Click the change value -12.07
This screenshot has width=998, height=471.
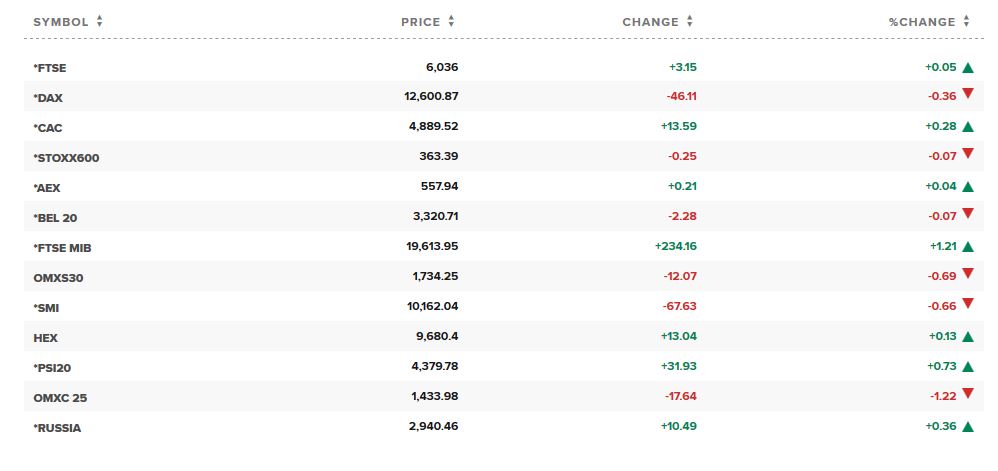[x=681, y=276]
